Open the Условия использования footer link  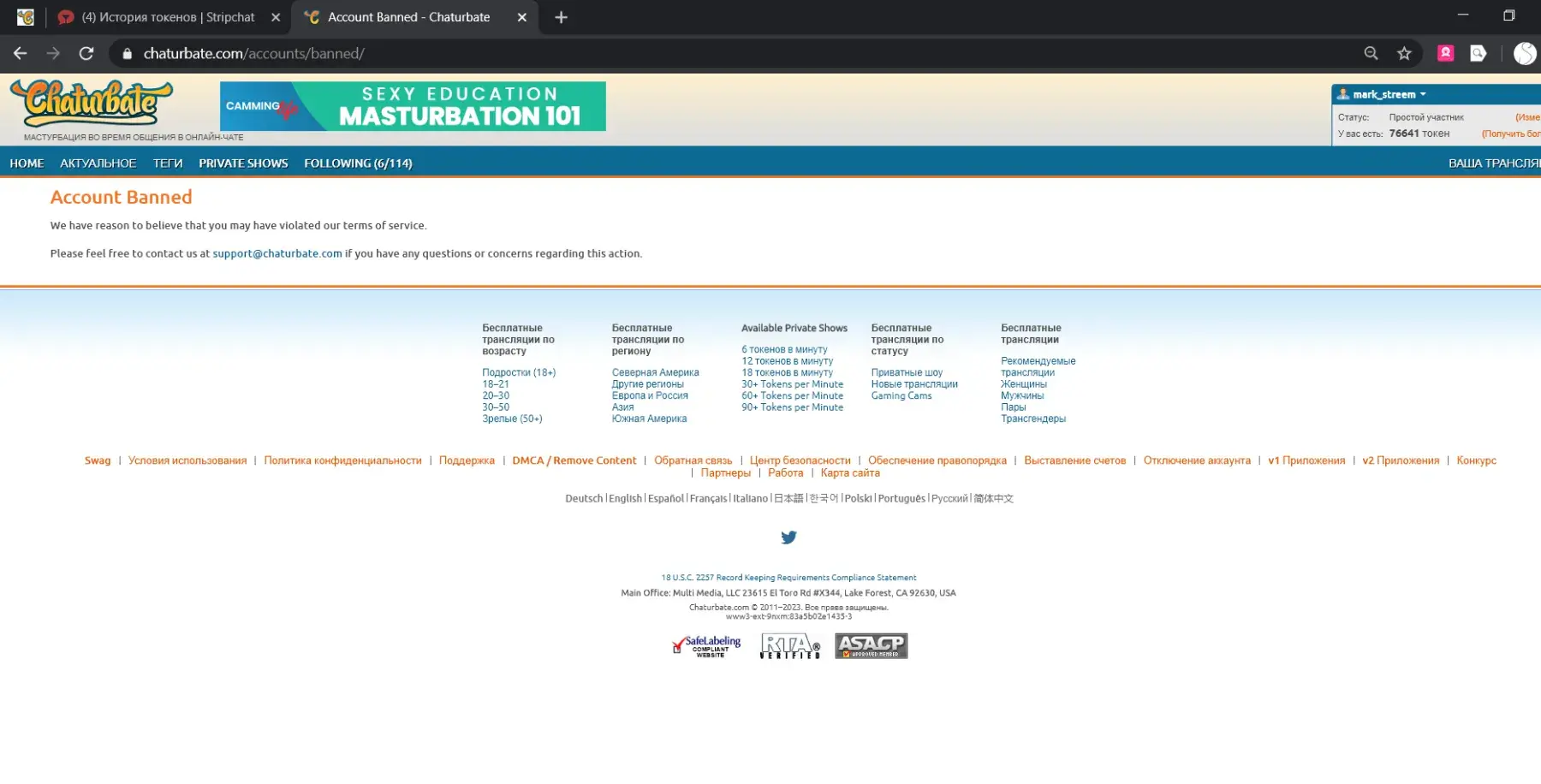[x=187, y=460]
